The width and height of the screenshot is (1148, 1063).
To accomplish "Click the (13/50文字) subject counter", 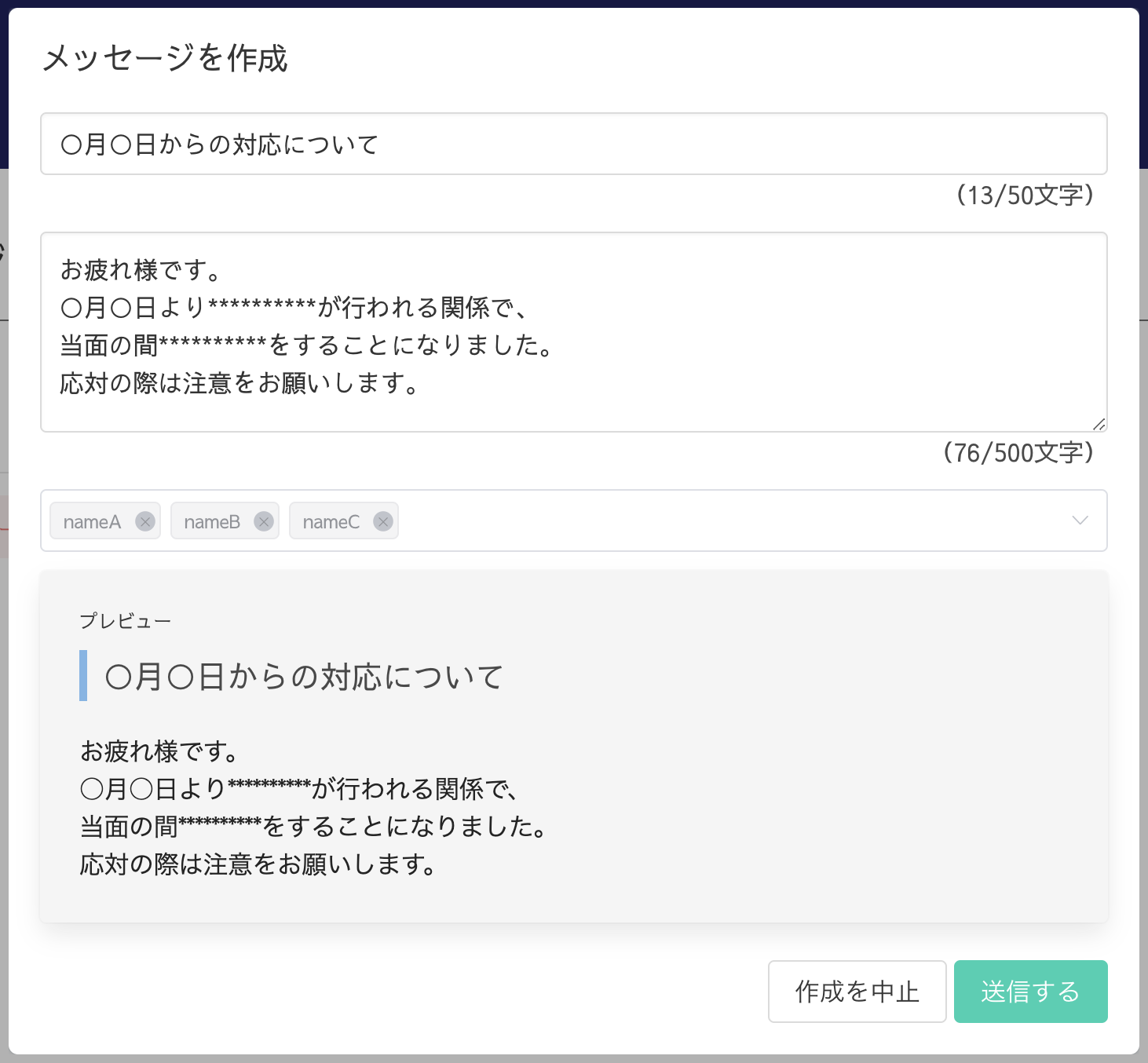I will click(1024, 195).
